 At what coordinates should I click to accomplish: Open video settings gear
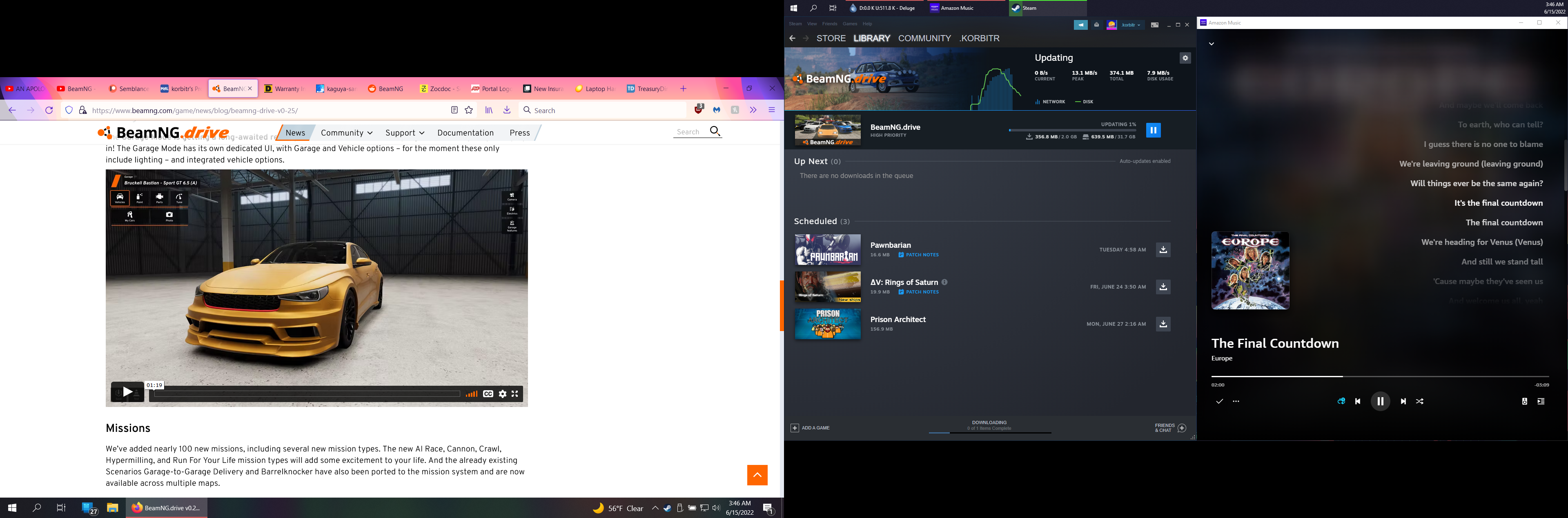tap(502, 394)
